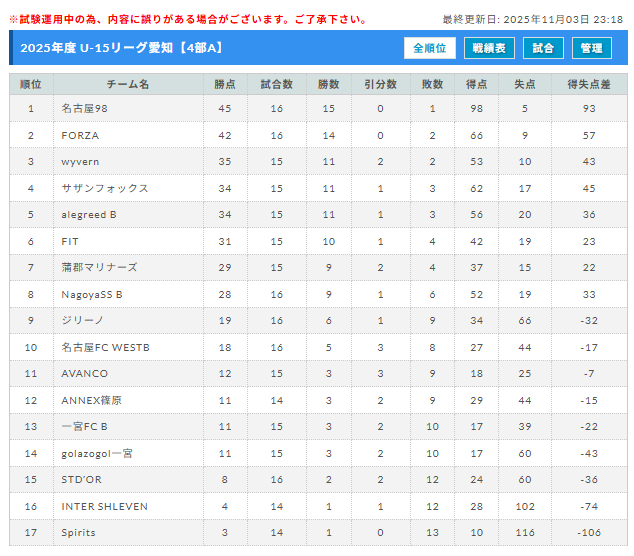
Task: Click the 順位 column header
Action: pos(31,84)
